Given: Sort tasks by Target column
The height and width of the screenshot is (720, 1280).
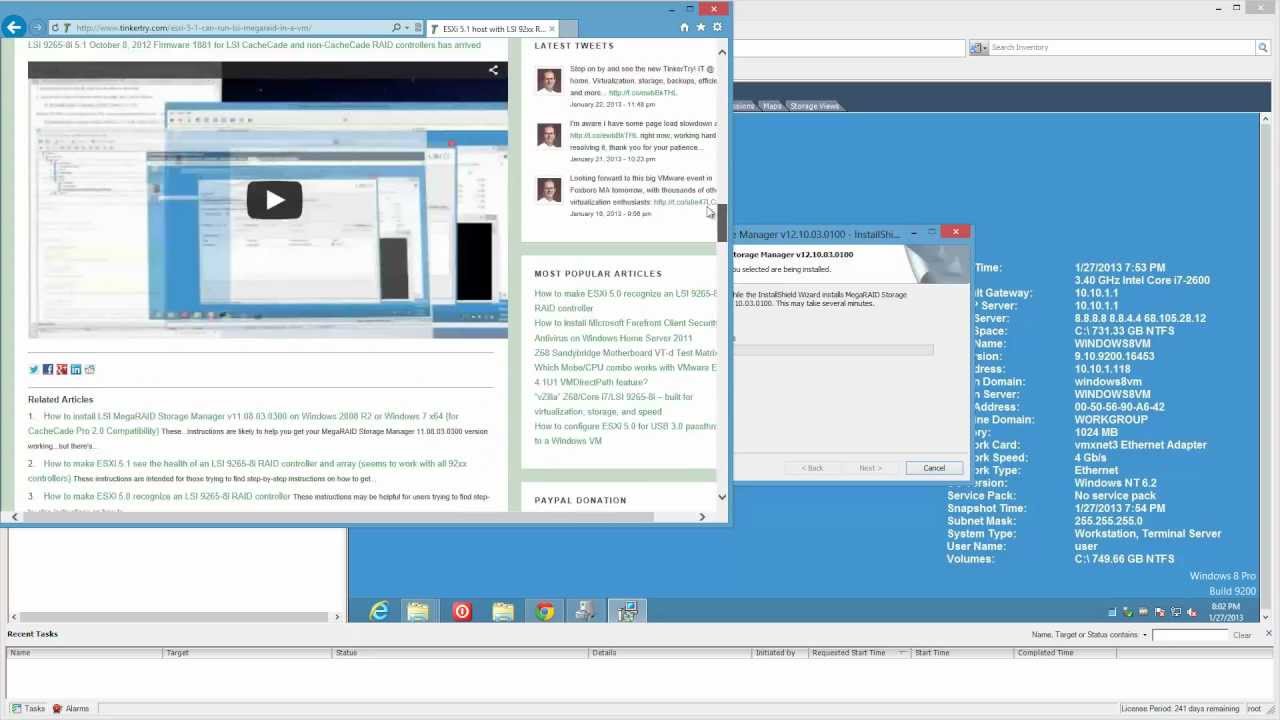Looking at the screenshot, I should (247, 653).
